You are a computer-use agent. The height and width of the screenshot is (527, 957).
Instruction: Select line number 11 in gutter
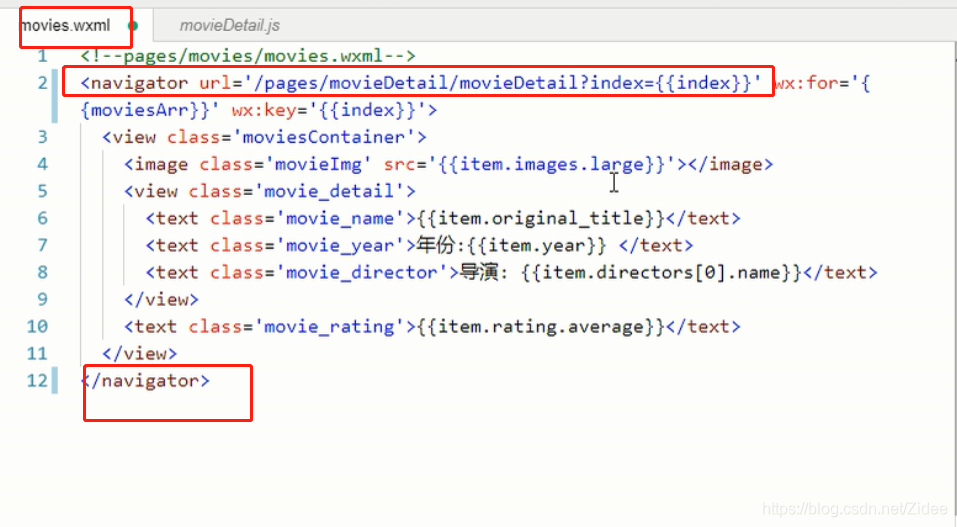(37, 353)
